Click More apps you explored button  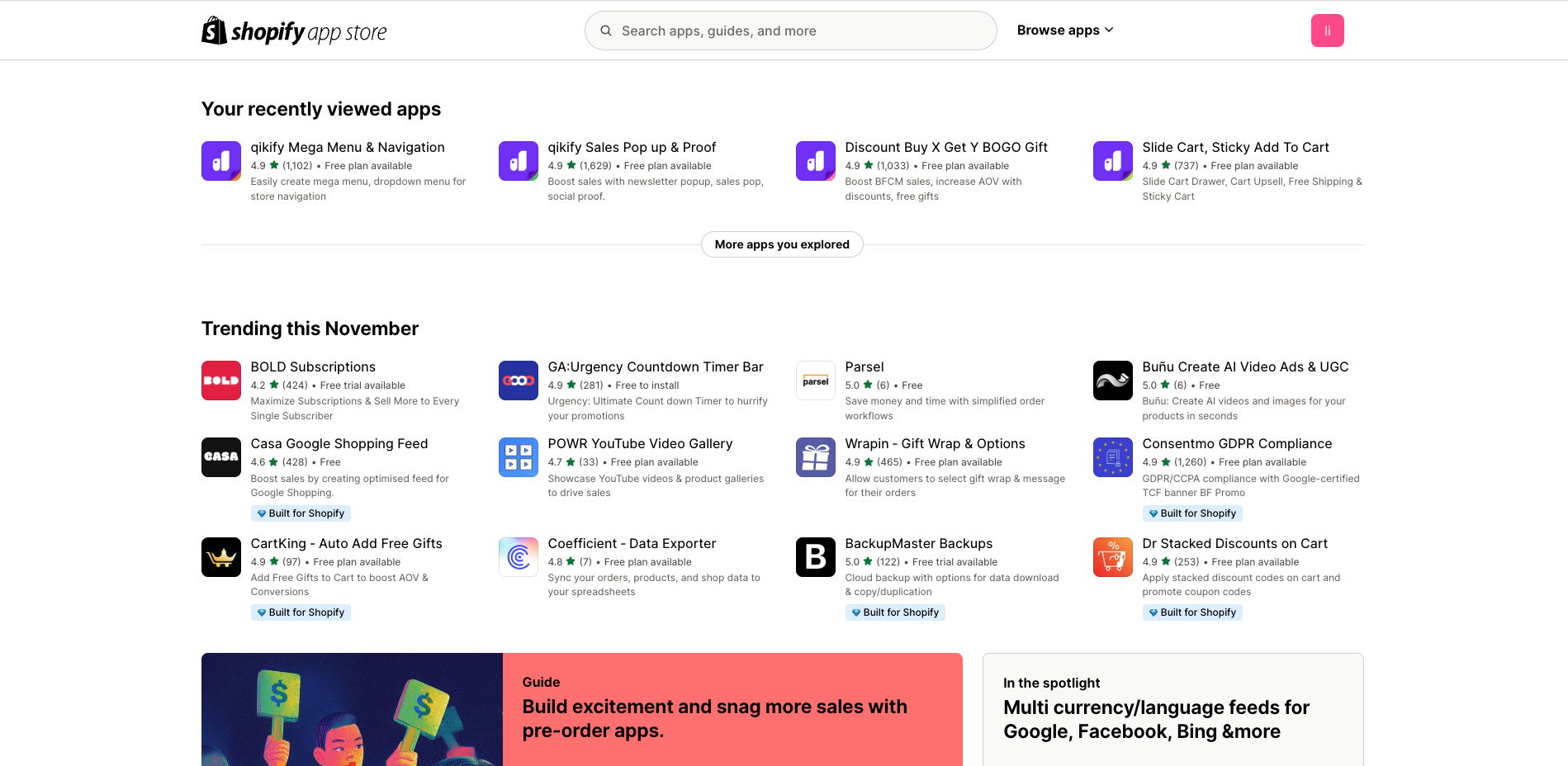pos(782,244)
